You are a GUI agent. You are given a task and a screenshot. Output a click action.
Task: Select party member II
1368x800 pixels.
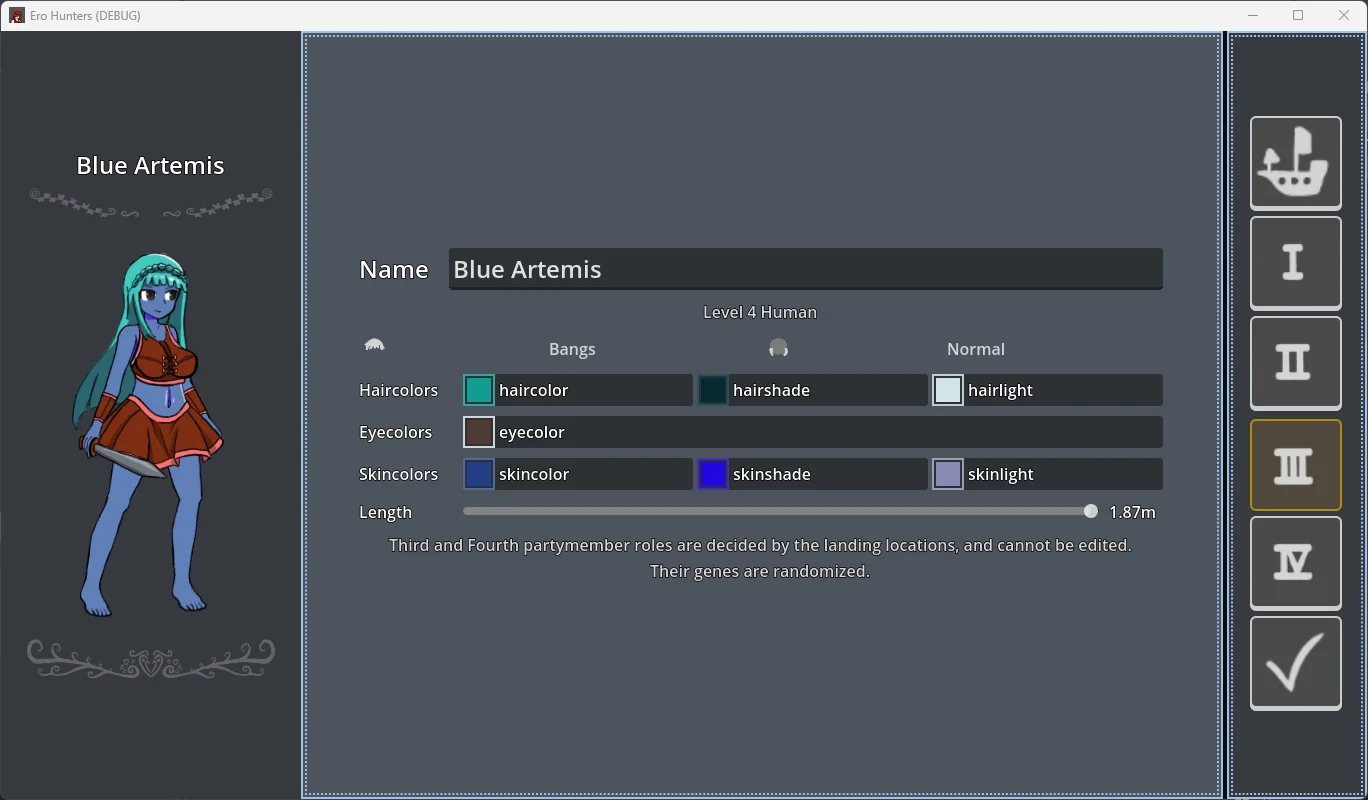(x=1295, y=363)
